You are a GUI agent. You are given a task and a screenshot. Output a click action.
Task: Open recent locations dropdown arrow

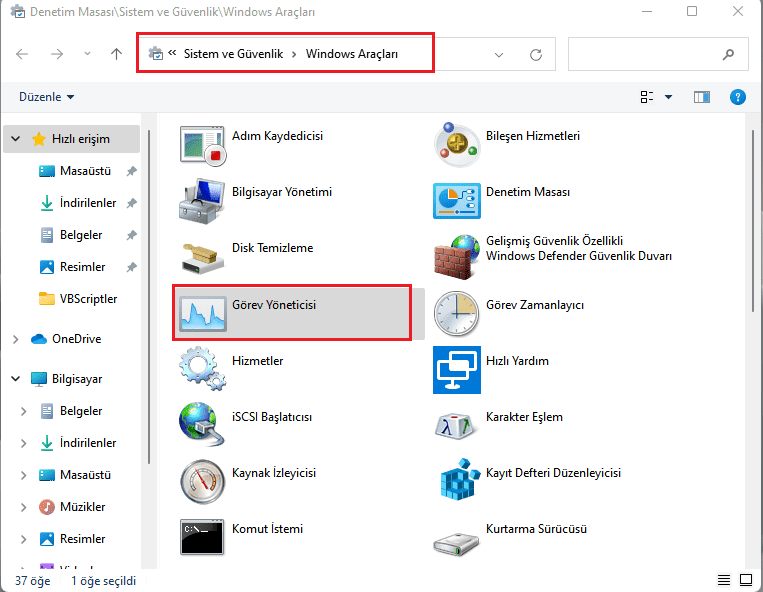click(x=87, y=54)
